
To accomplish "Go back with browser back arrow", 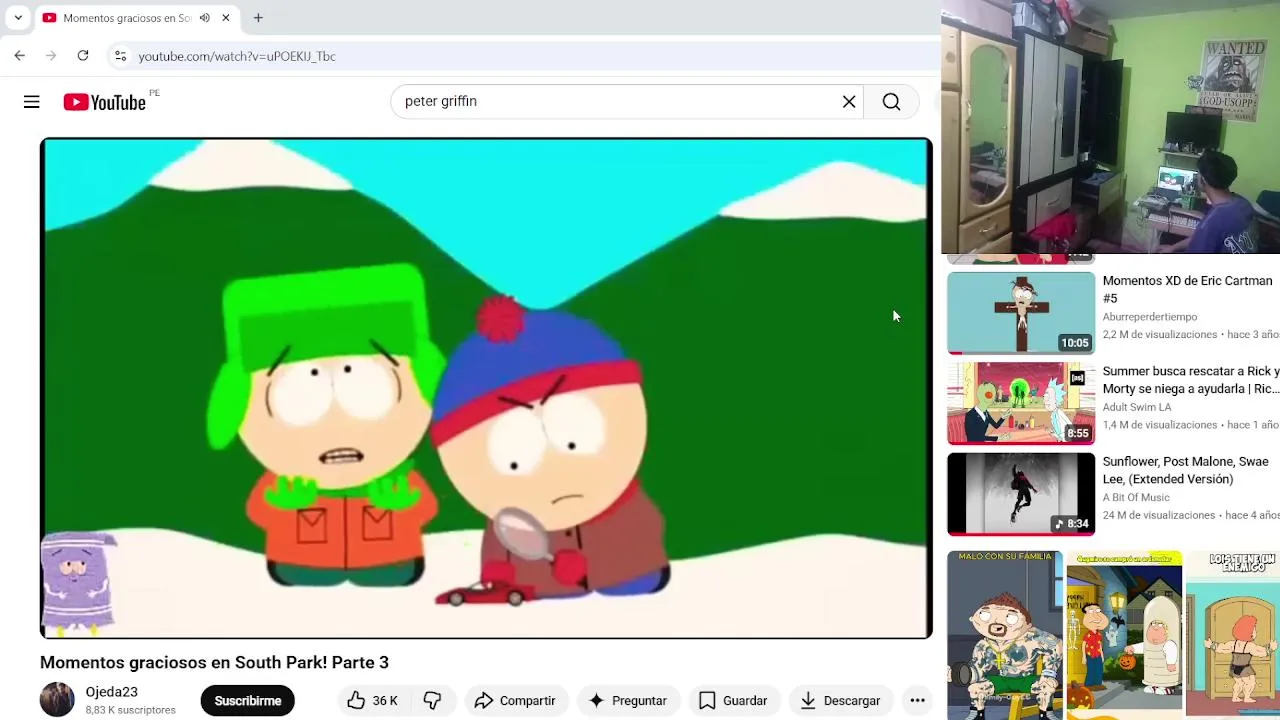I will (x=20, y=56).
